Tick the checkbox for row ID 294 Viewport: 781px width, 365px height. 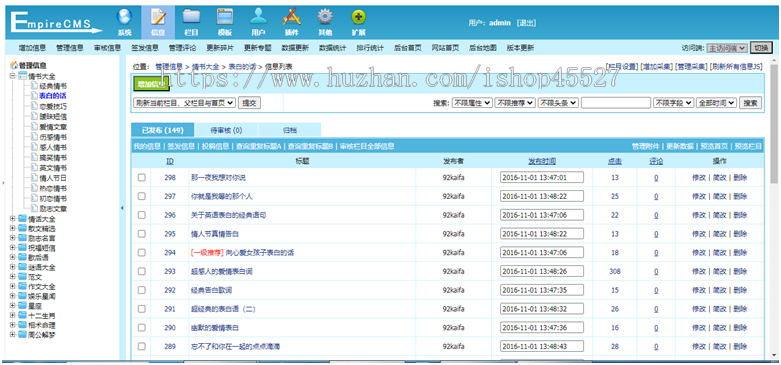(x=141, y=252)
